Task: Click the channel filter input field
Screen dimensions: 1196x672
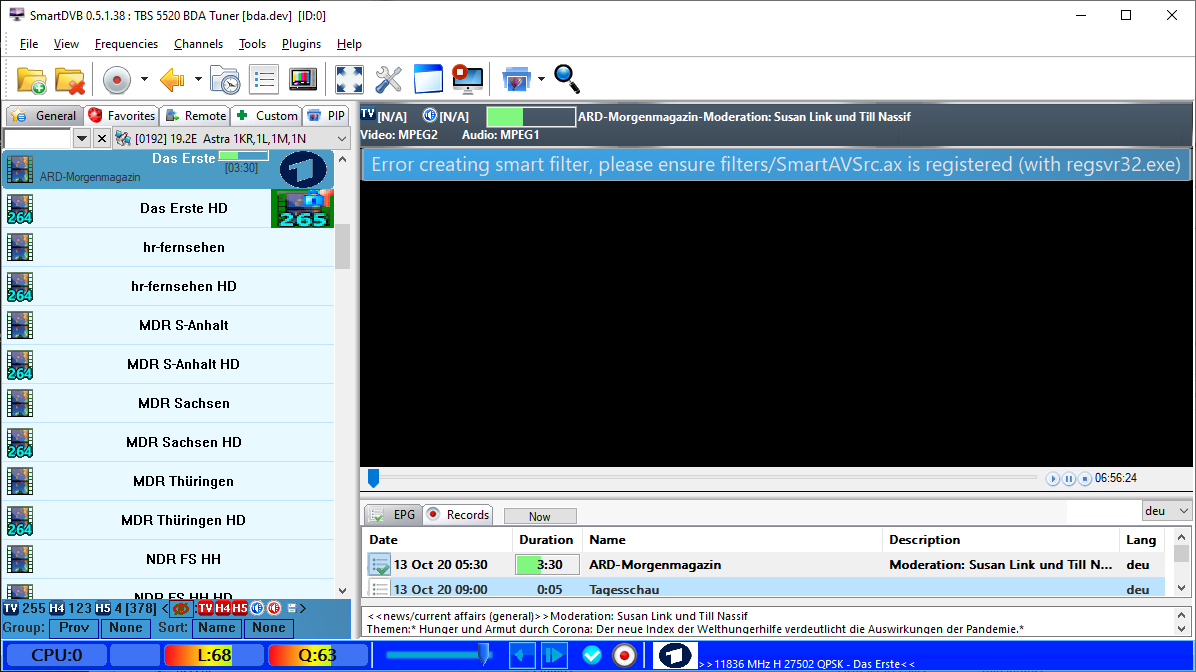Action: click(37, 139)
